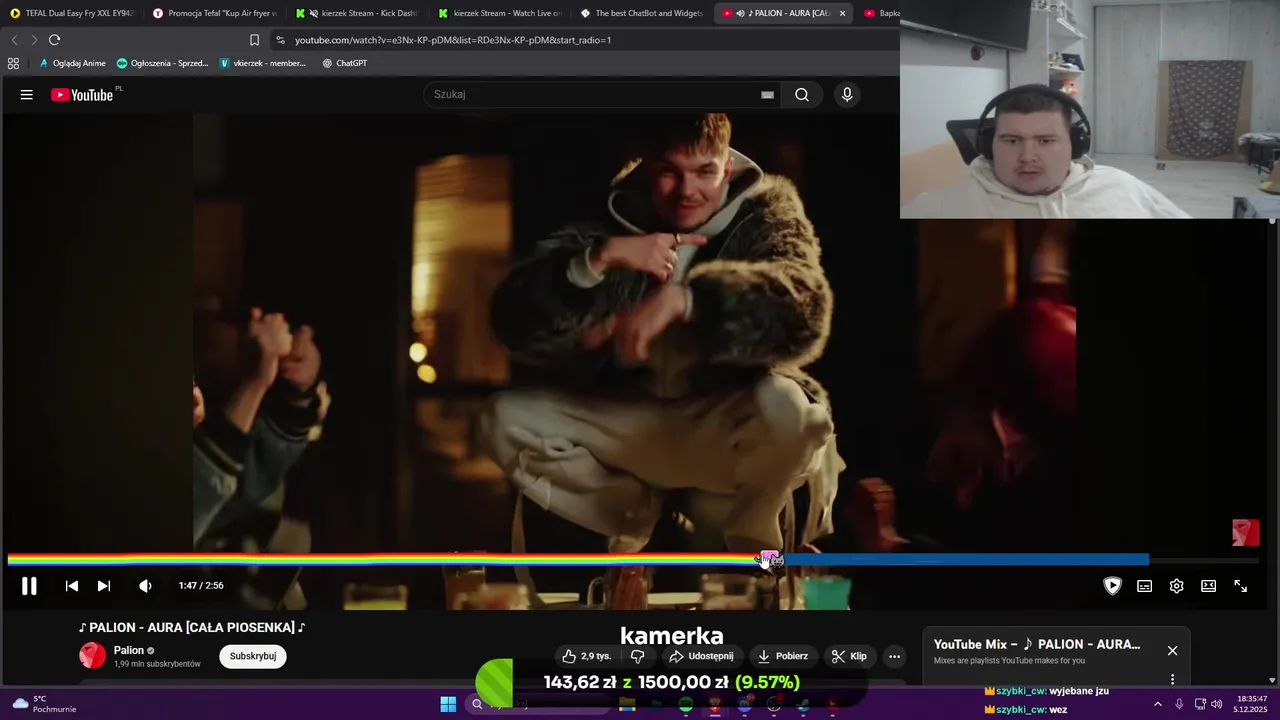Go forward in browser history

coord(34,40)
